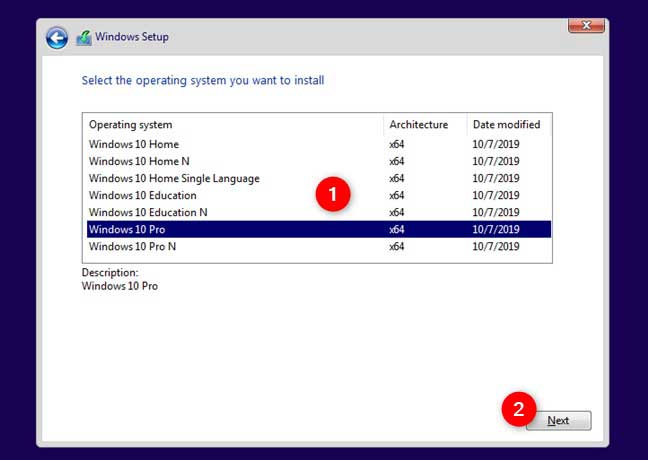The height and width of the screenshot is (460, 648).
Task: Select Windows 10 Home edition
Action: click(319, 144)
